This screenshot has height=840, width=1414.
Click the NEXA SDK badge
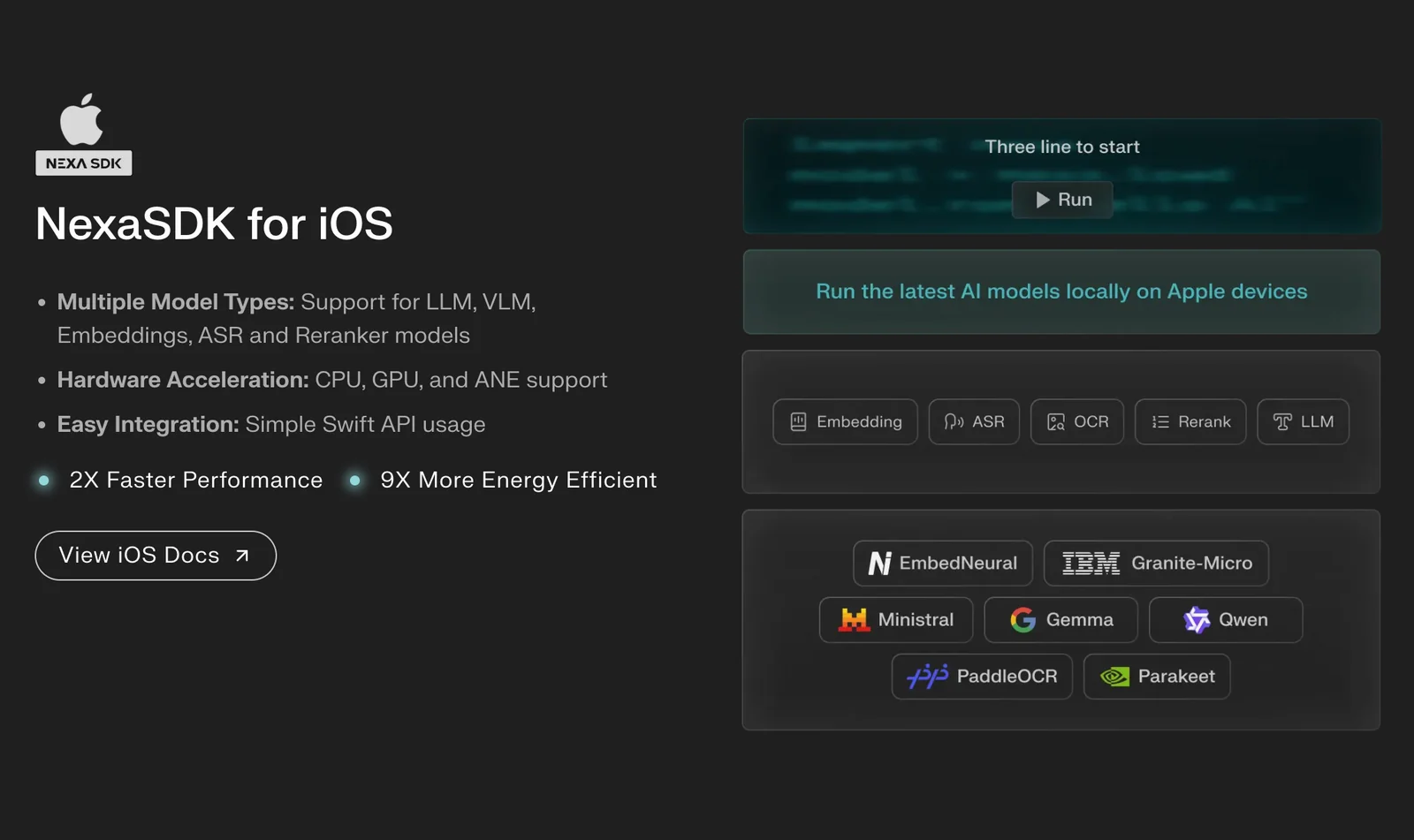point(84,163)
